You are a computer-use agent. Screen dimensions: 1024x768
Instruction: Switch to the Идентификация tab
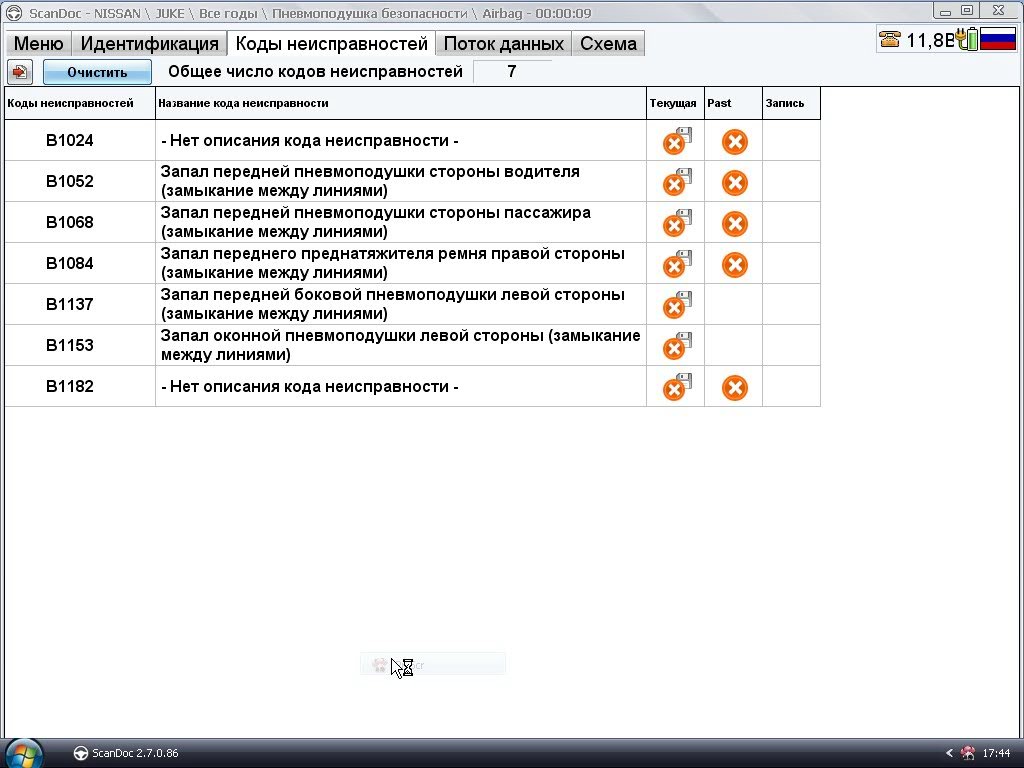(x=150, y=43)
